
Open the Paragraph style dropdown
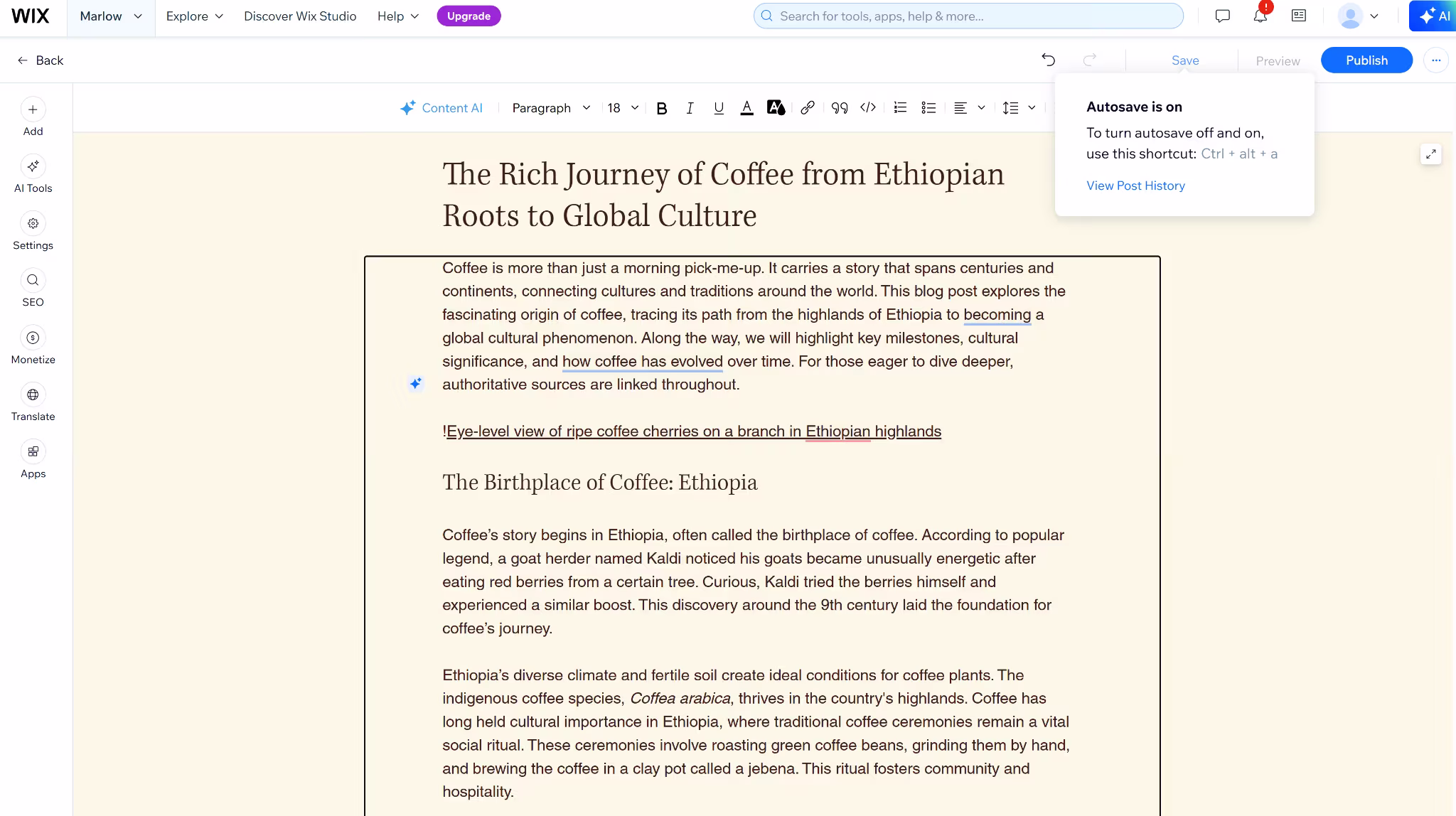(551, 108)
